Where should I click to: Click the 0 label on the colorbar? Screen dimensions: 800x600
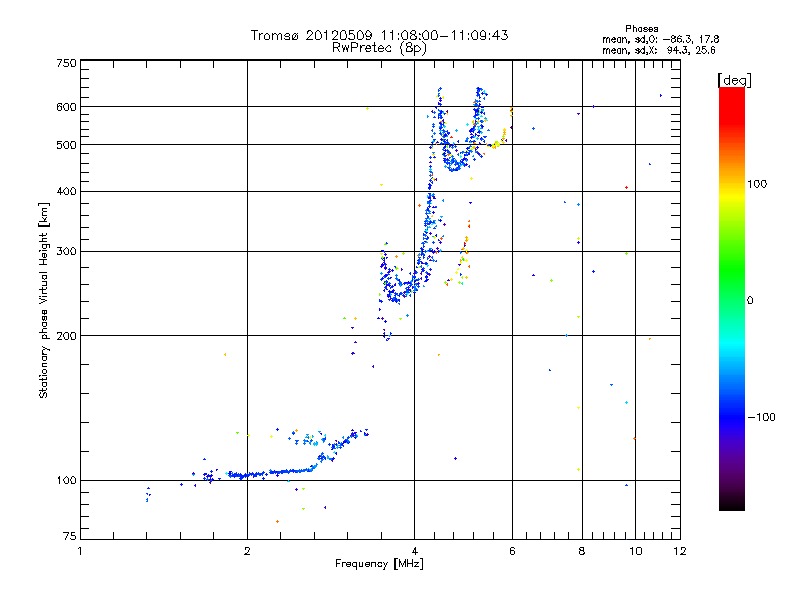click(750, 301)
